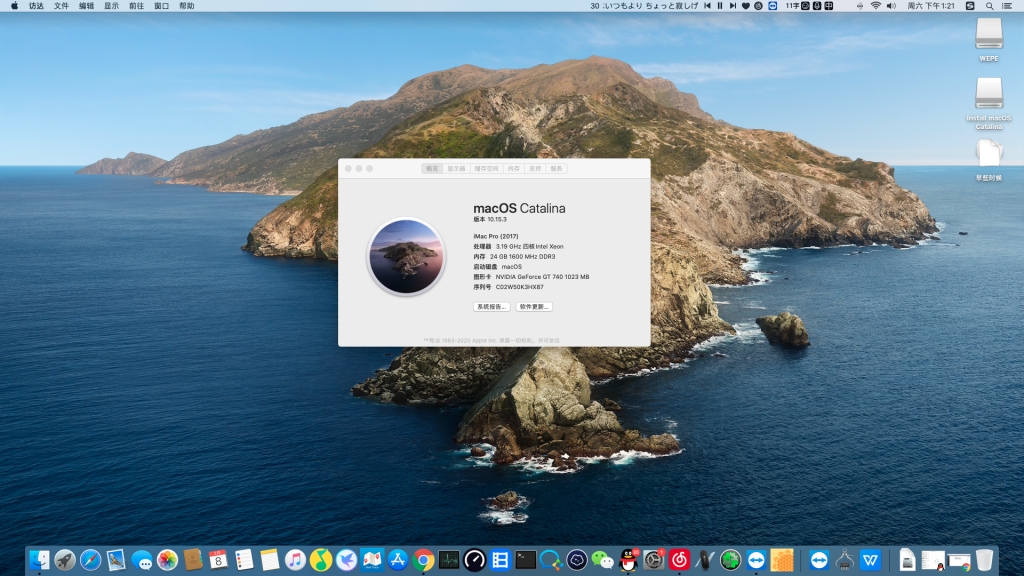
Task: Open Launchpad rocket icon in Dock
Action: [65, 560]
